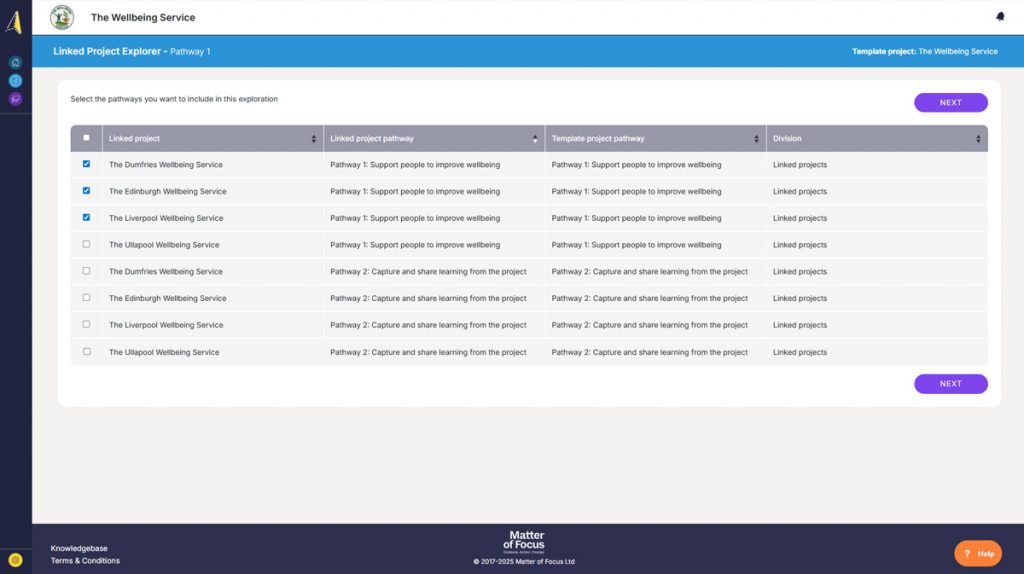The width and height of the screenshot is (1024, 574).
Task: Toggle the select-all checkbox in table header
Action: [86, 138]
